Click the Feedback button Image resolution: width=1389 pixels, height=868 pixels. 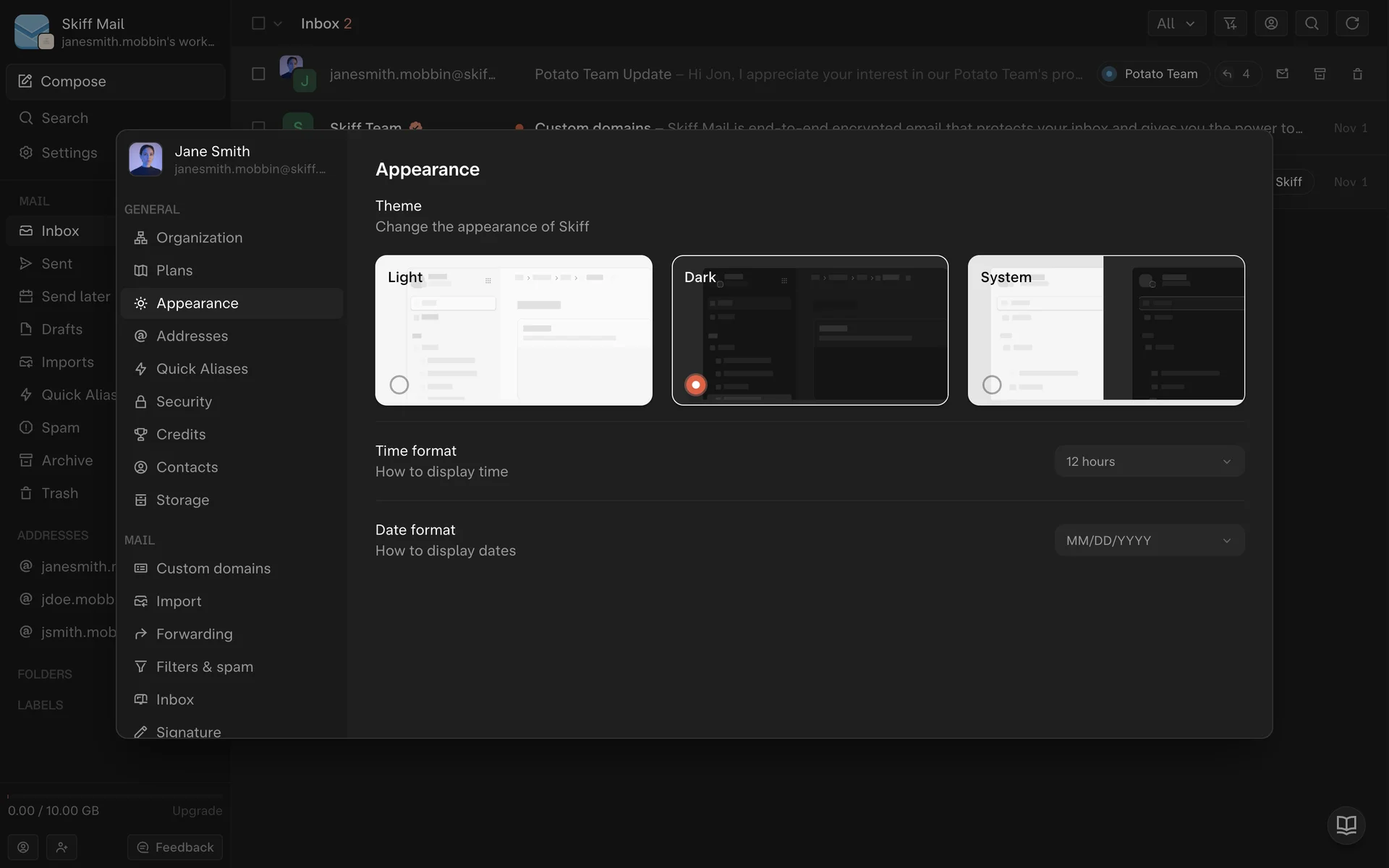pyautogui.click(x=175, y=847)
